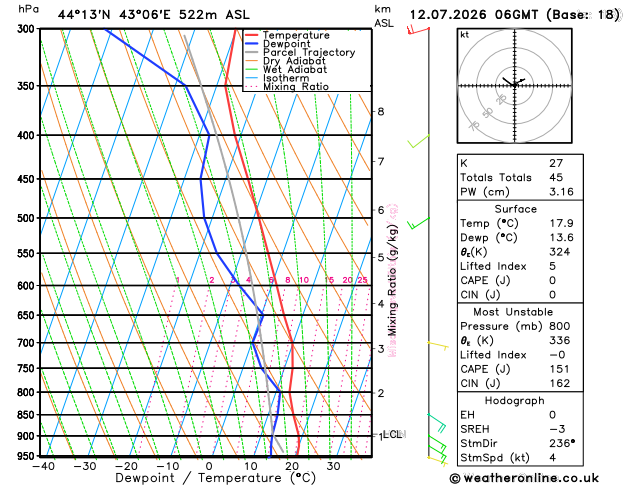629x486 pixels.
Task: Click the 'Mixing Ratio (g/kg)' vertical axis label
Action: tap(392, 280)
